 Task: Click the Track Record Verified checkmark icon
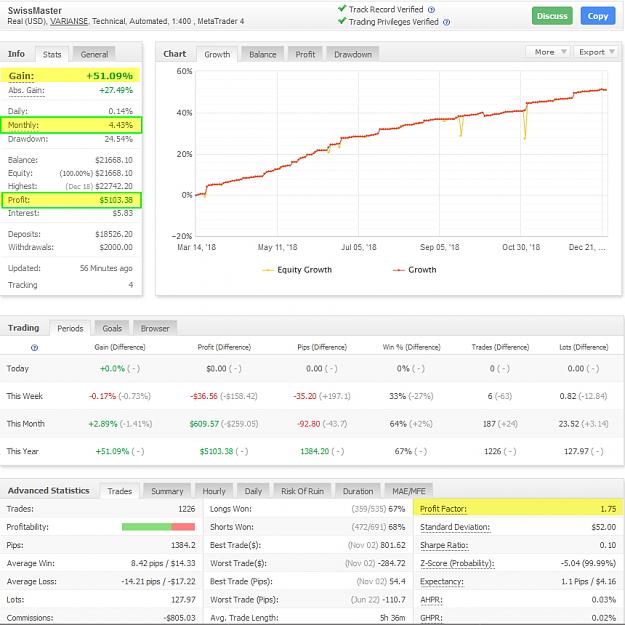[342, 8]
